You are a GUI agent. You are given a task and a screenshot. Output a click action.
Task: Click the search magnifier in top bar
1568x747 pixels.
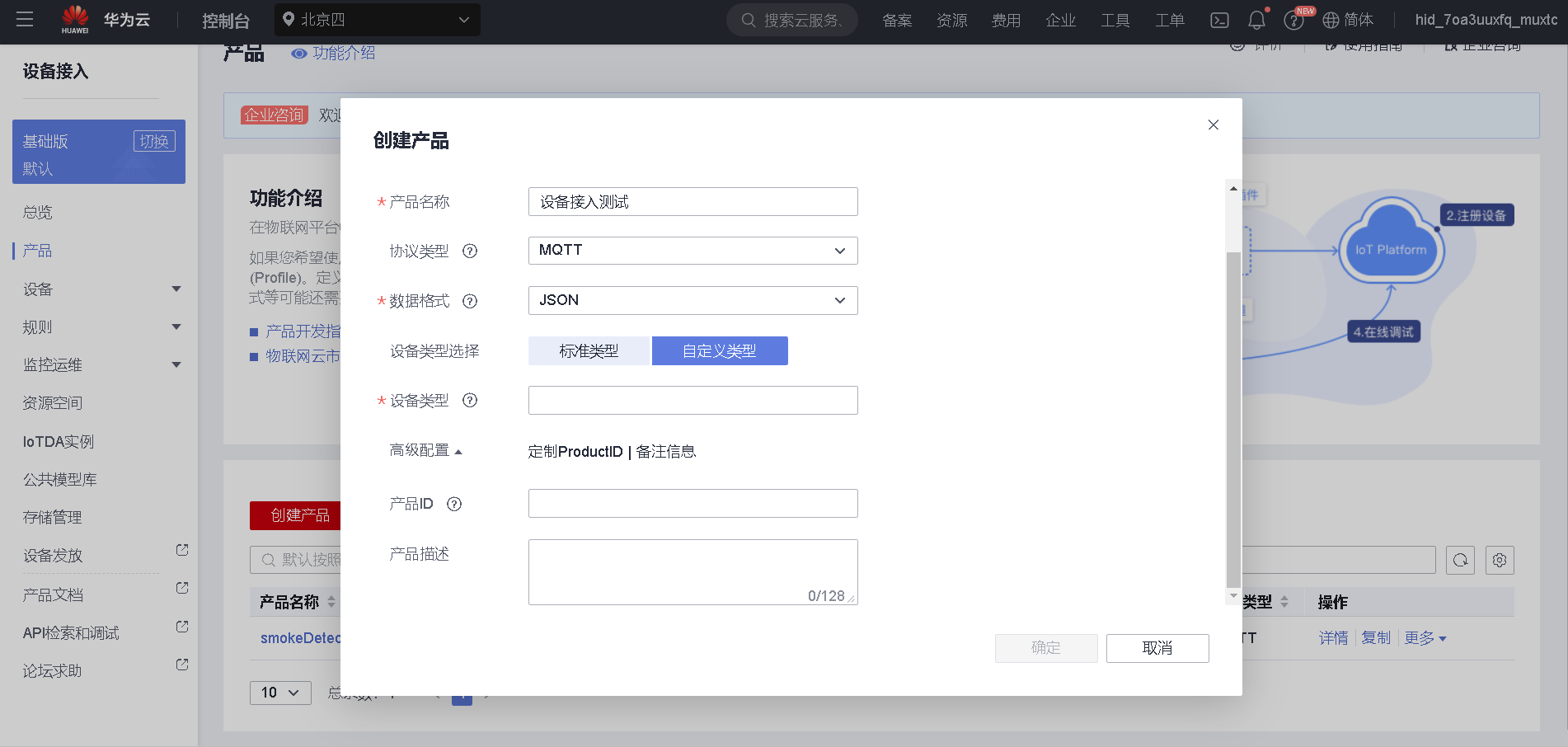point(749,20)
